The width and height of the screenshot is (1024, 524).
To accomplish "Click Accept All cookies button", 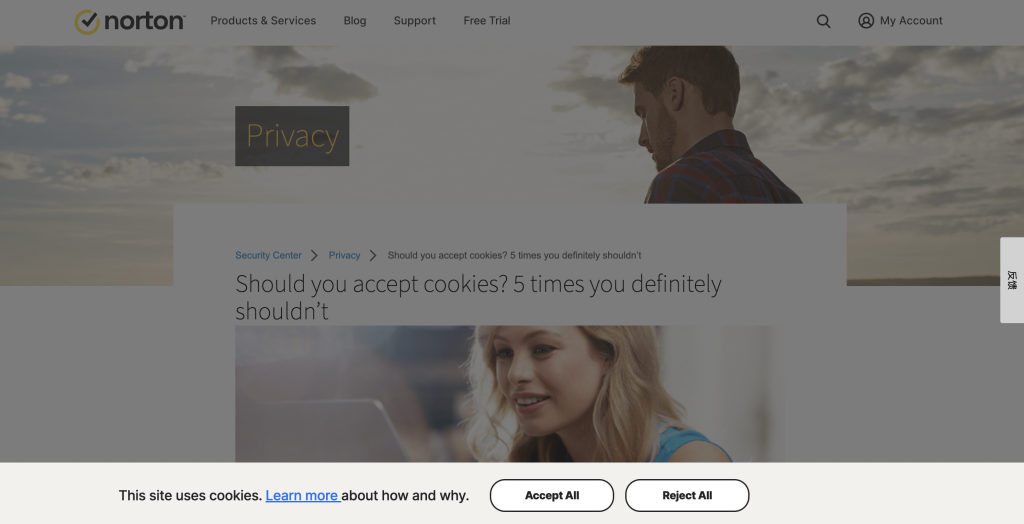I will pyautogui.click(x=552, y=495).
